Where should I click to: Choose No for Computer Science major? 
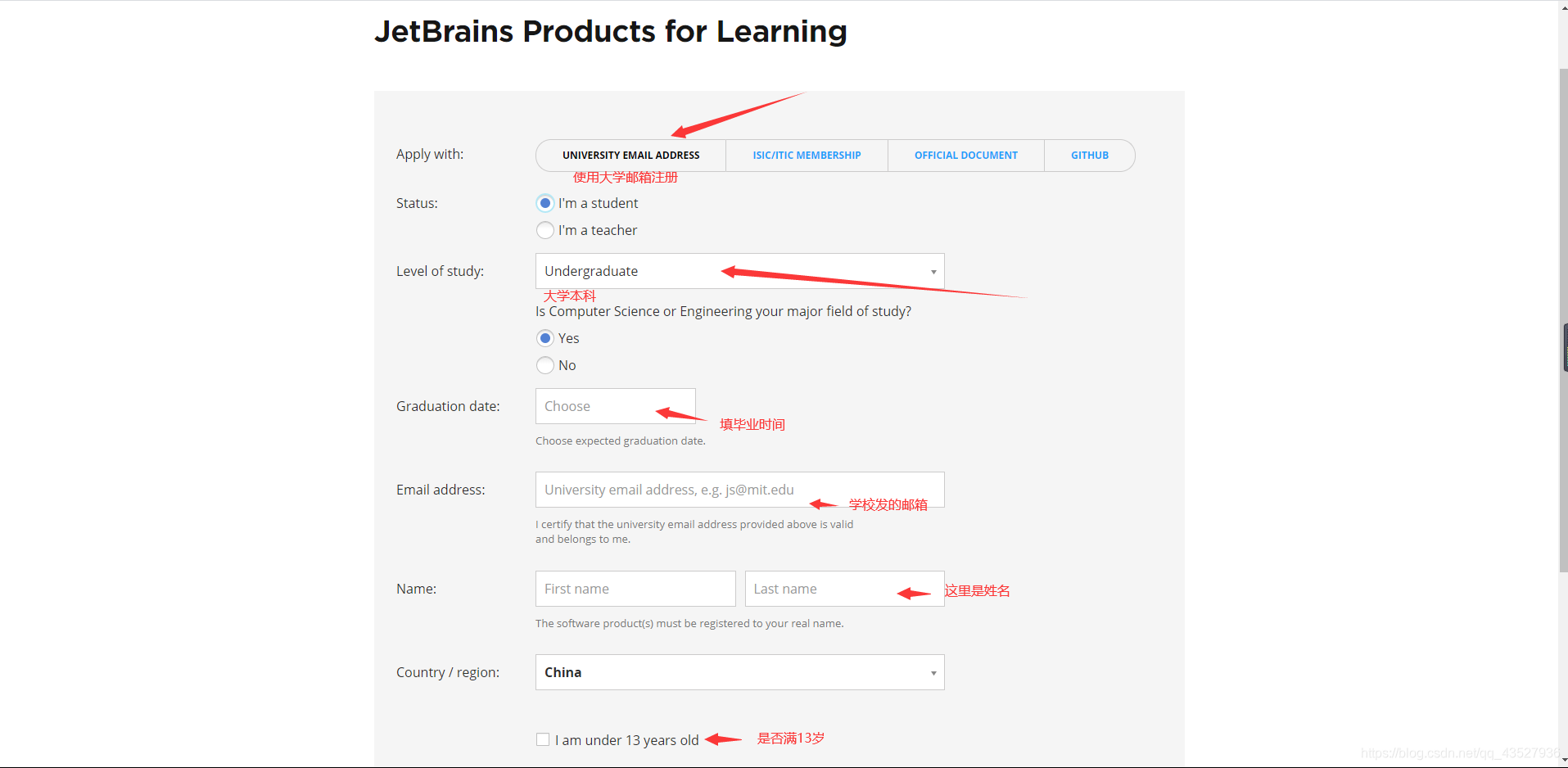pos(545,365)
